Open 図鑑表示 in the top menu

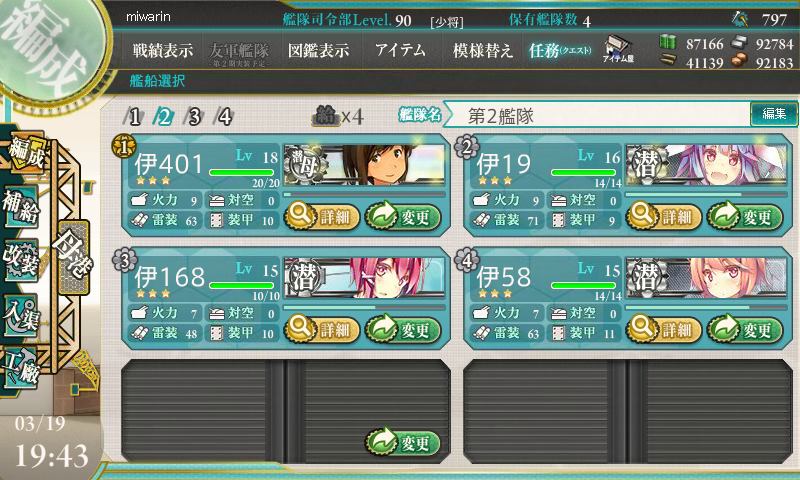(x=318, y=50)
